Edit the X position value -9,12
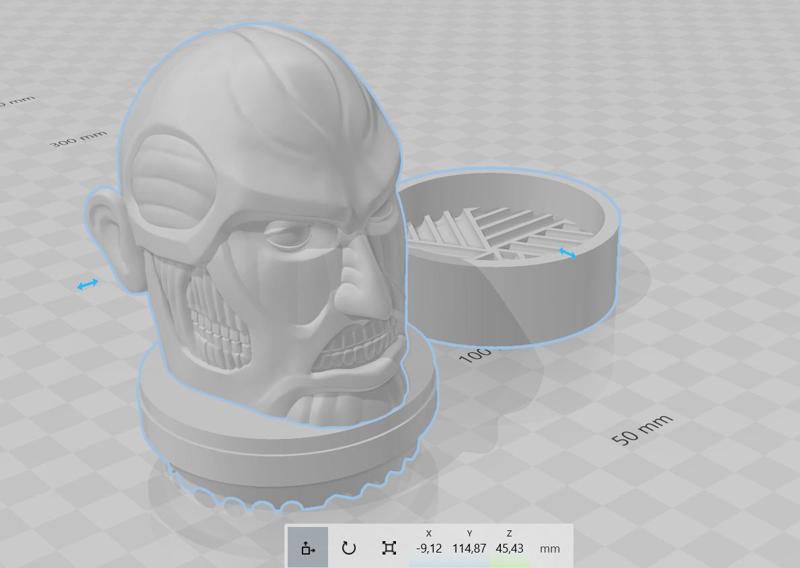Screen dimensions: 800x568 [x=429, y=549]
